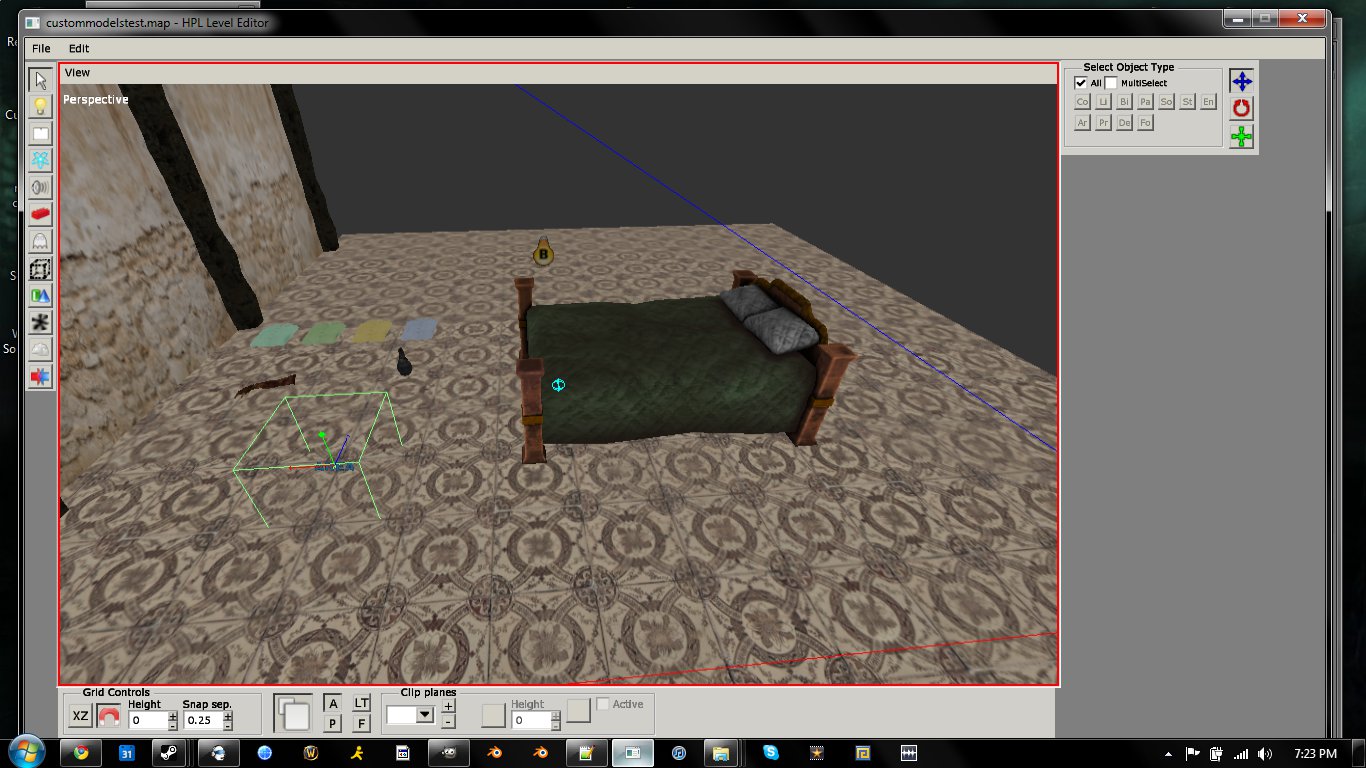Decrease the Snap sep. stepper value
This screenshot has width=1366, height=768.
click(228, 725)
